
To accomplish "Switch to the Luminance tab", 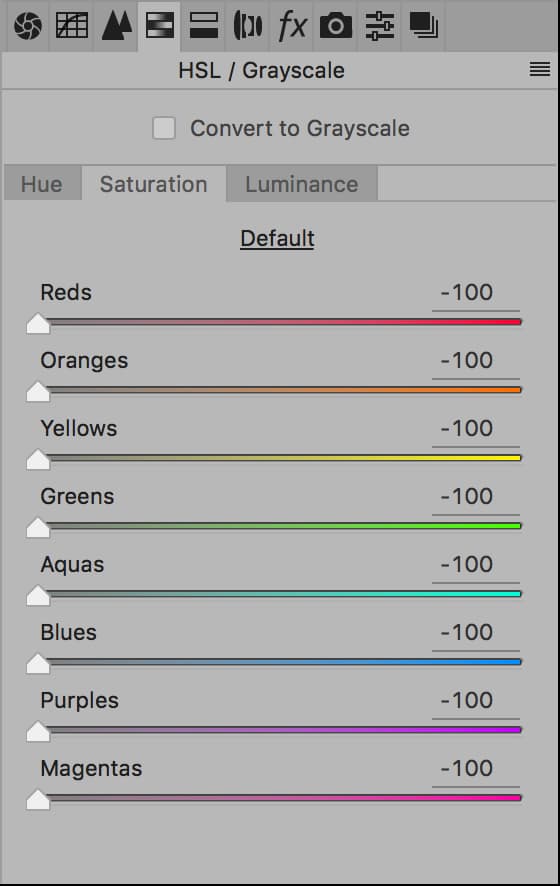I will click(302, 184).
